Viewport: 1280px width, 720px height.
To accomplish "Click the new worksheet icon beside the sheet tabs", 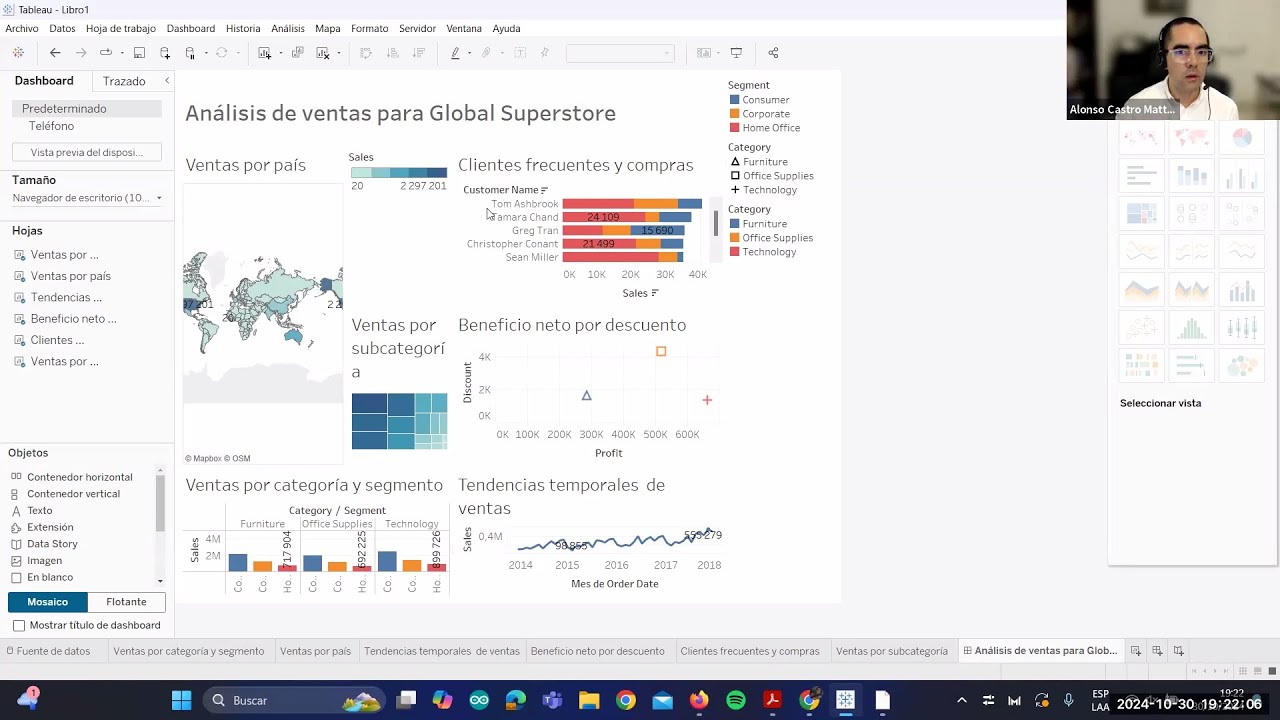I will click(1136, 651).
